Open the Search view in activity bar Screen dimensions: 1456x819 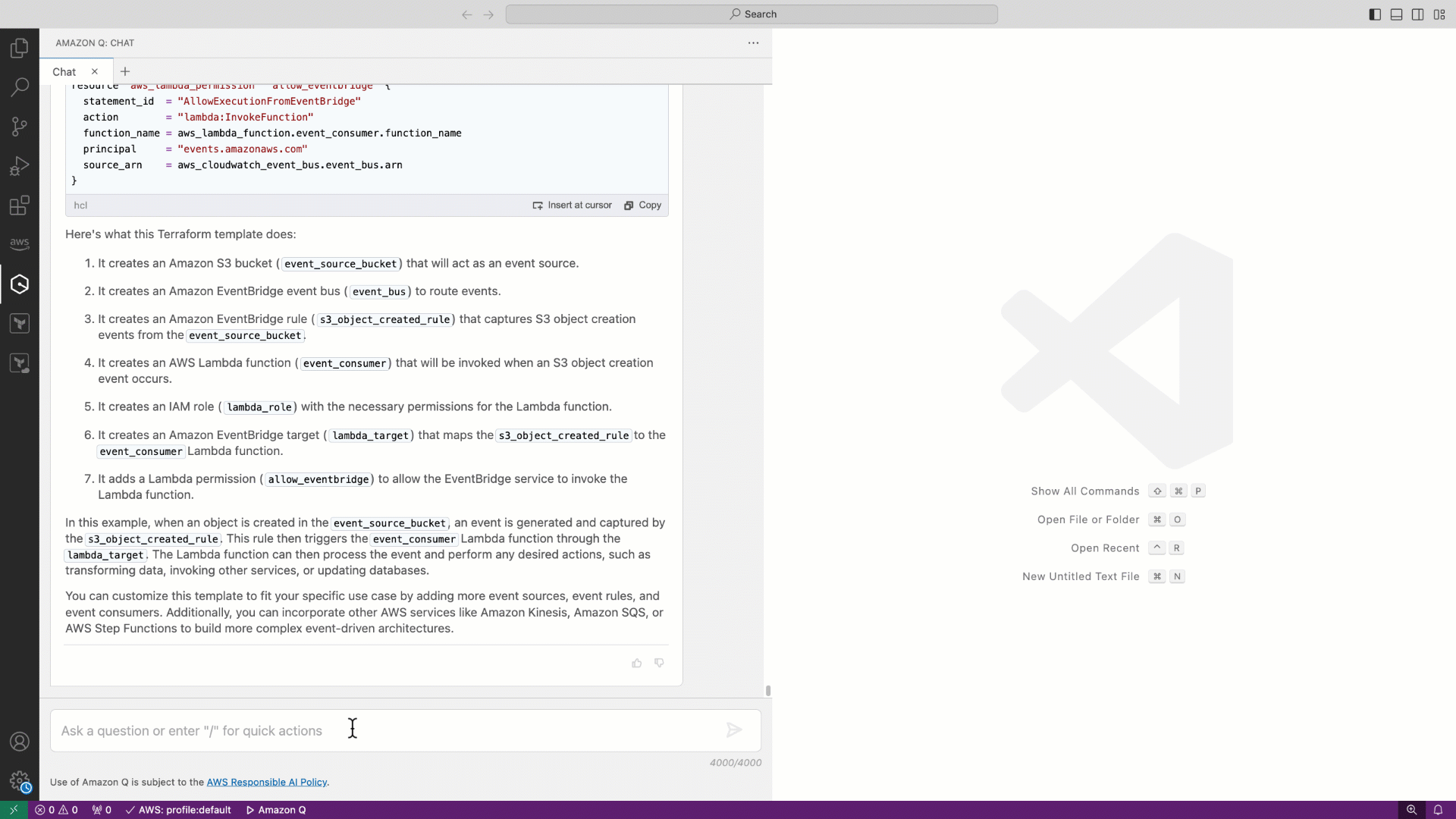(x=20, y=87)
